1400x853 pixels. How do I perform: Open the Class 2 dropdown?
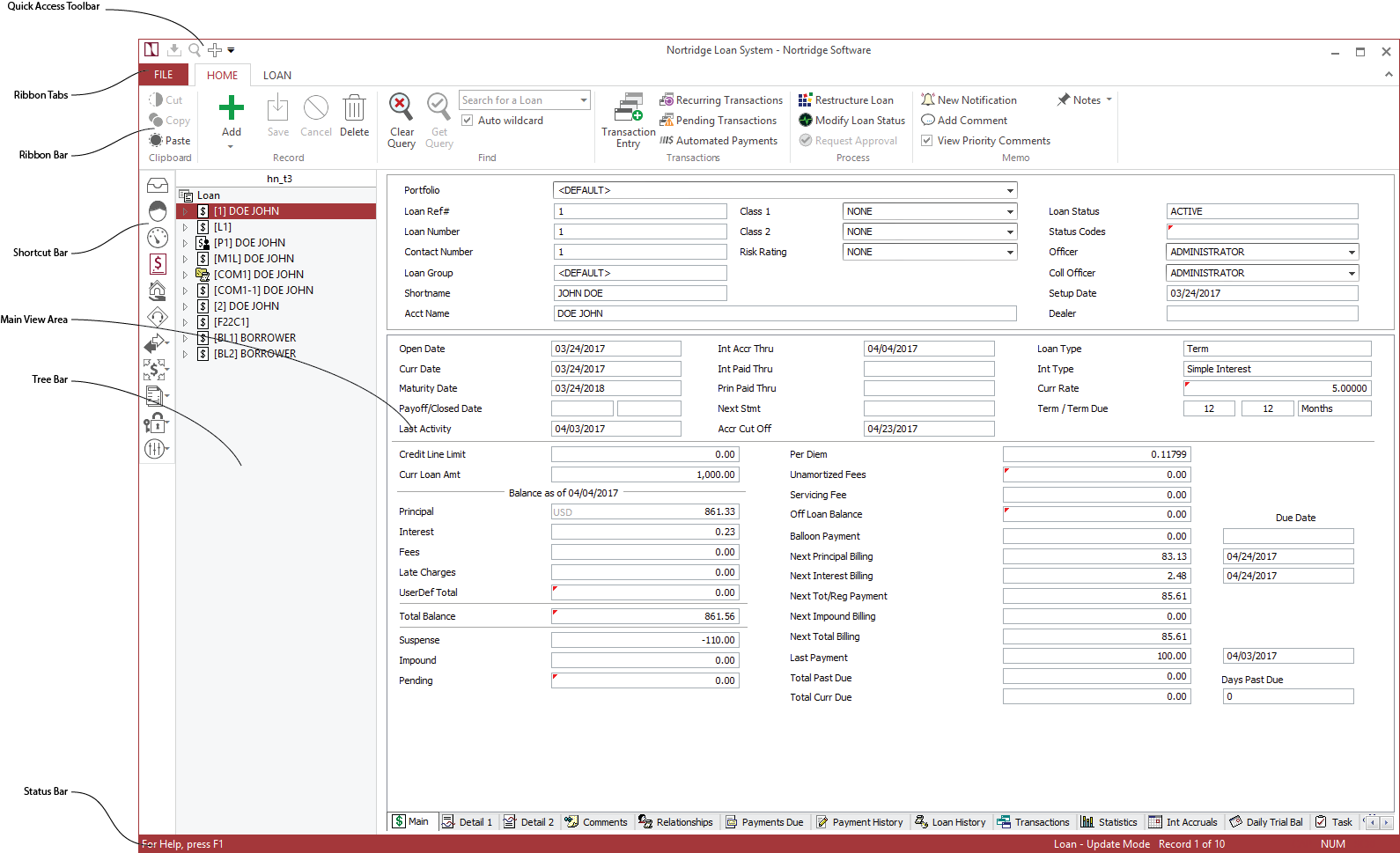(1010, 232)
